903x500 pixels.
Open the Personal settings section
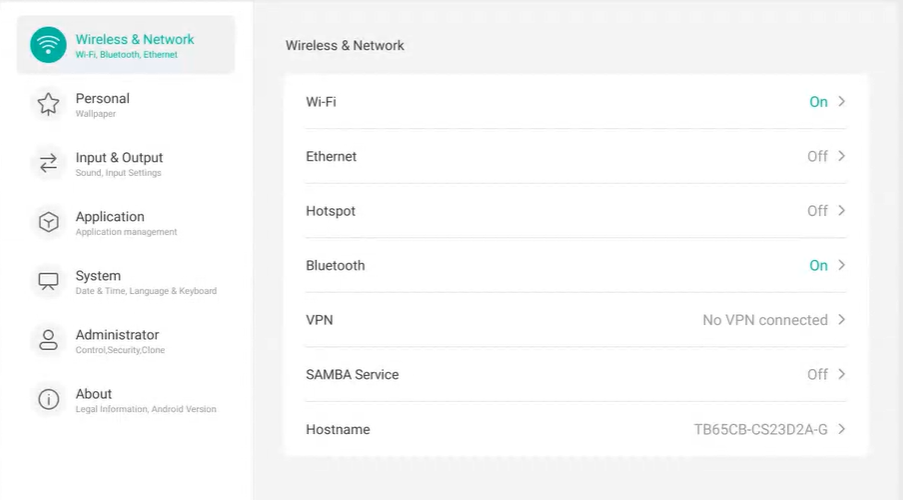pos(102,99)
